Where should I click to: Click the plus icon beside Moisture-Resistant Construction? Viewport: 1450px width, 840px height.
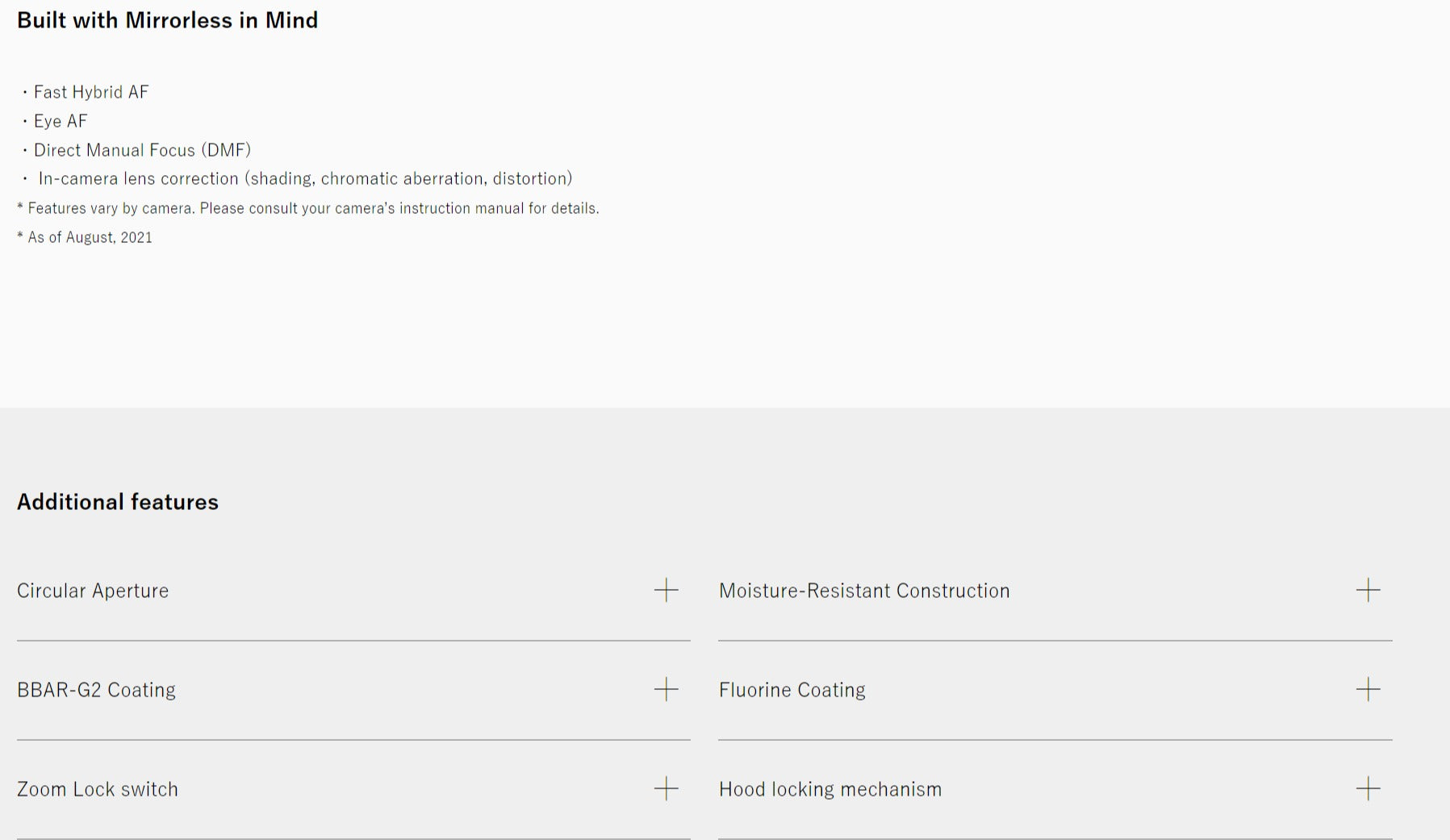[1368, 590]
